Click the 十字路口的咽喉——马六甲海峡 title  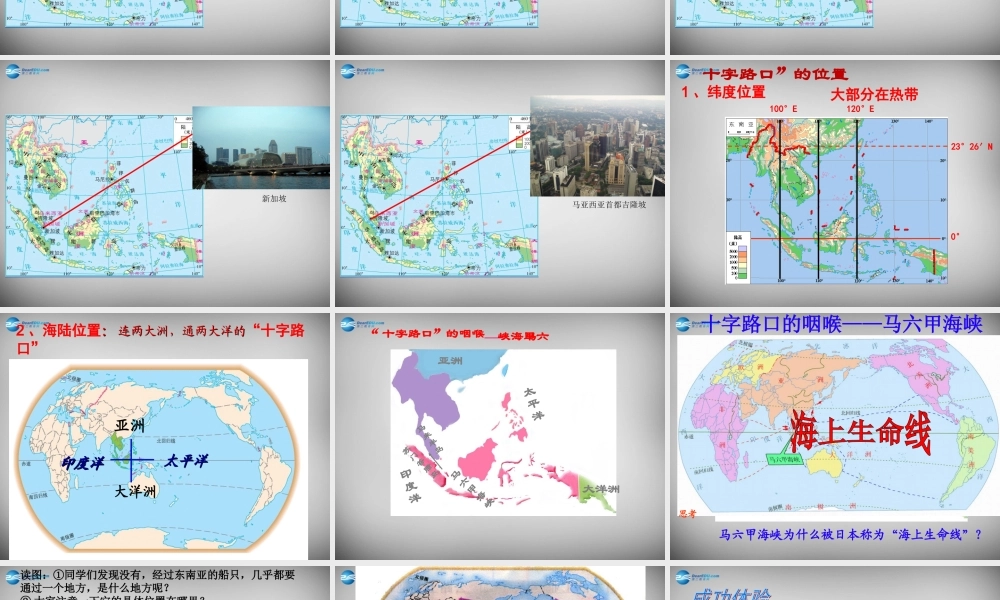click(842, 324)
